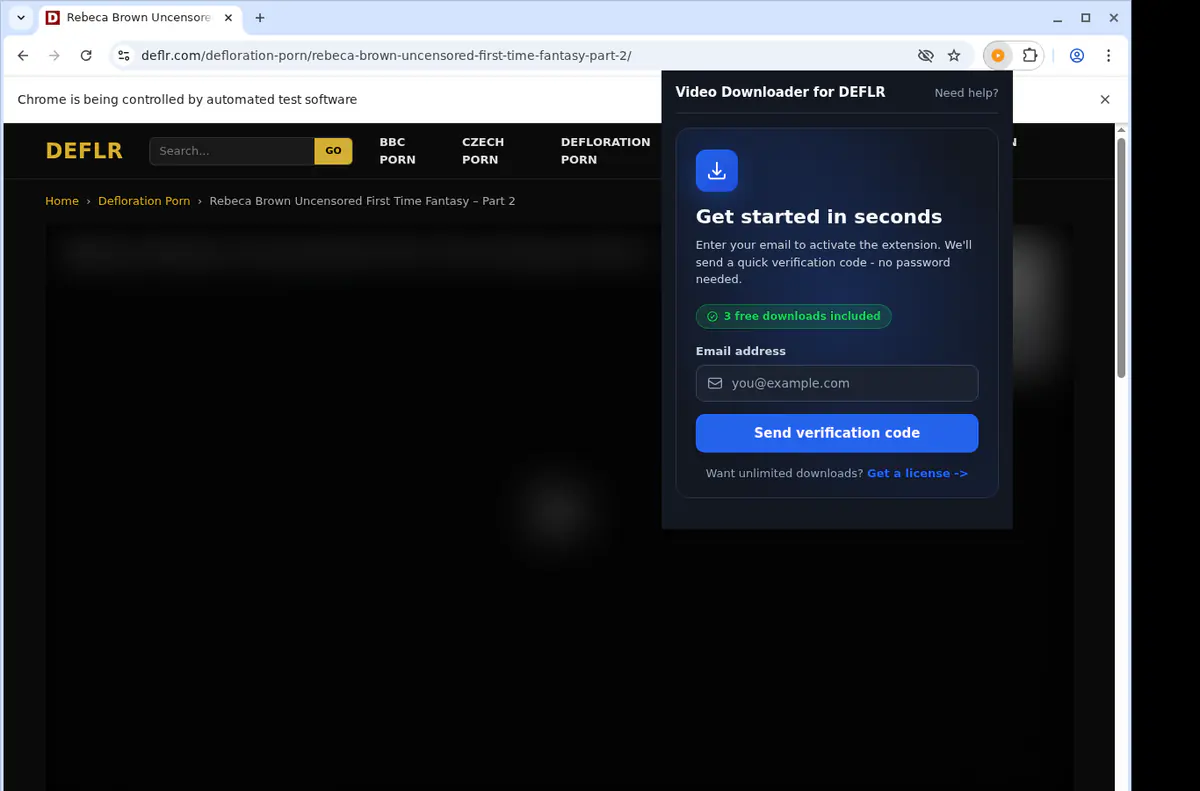Click the scrollbar up arrow

tap(1121, 130)
